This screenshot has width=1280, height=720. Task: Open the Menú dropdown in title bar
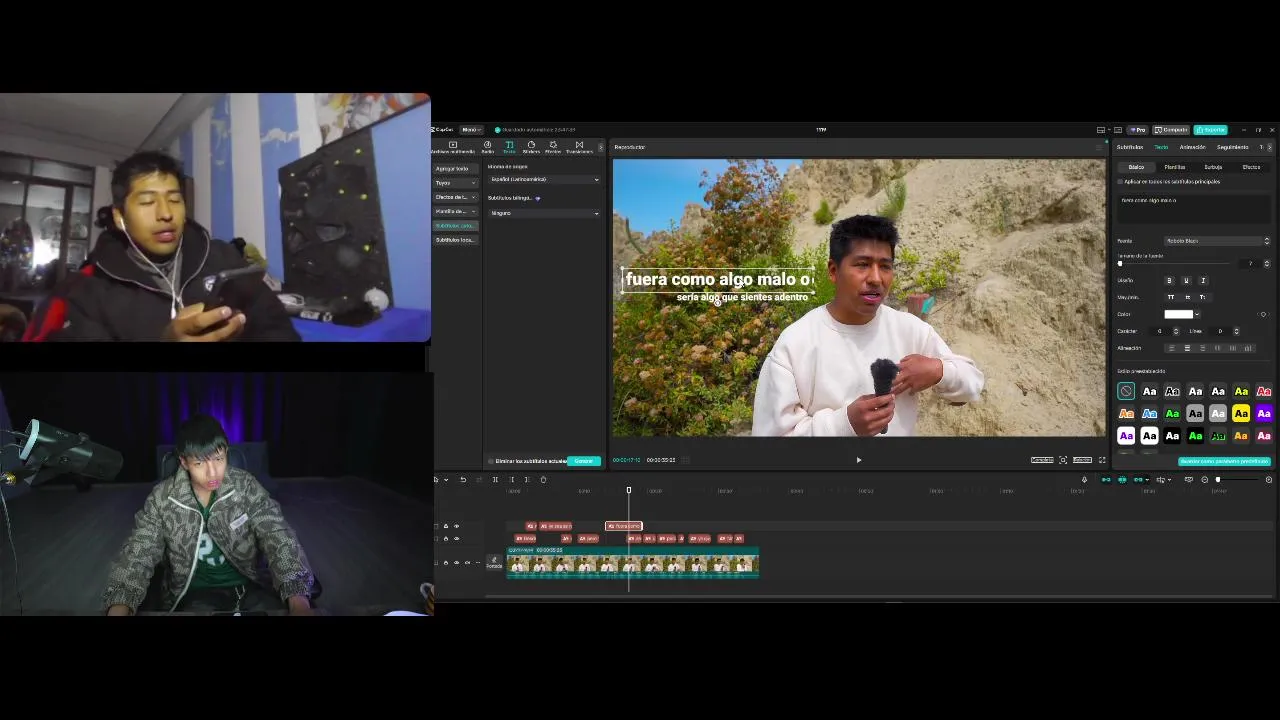[x=471, y=130]
